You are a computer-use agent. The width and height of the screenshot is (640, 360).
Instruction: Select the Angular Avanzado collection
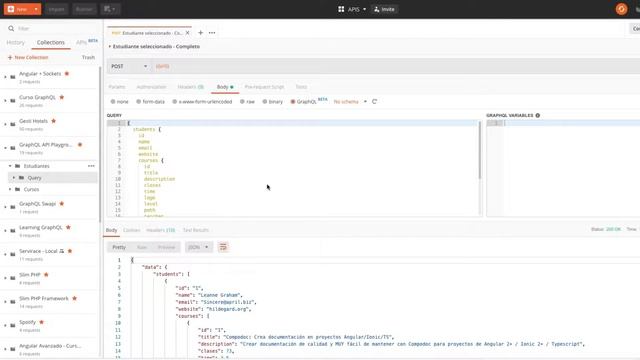[x=50, y=349]
